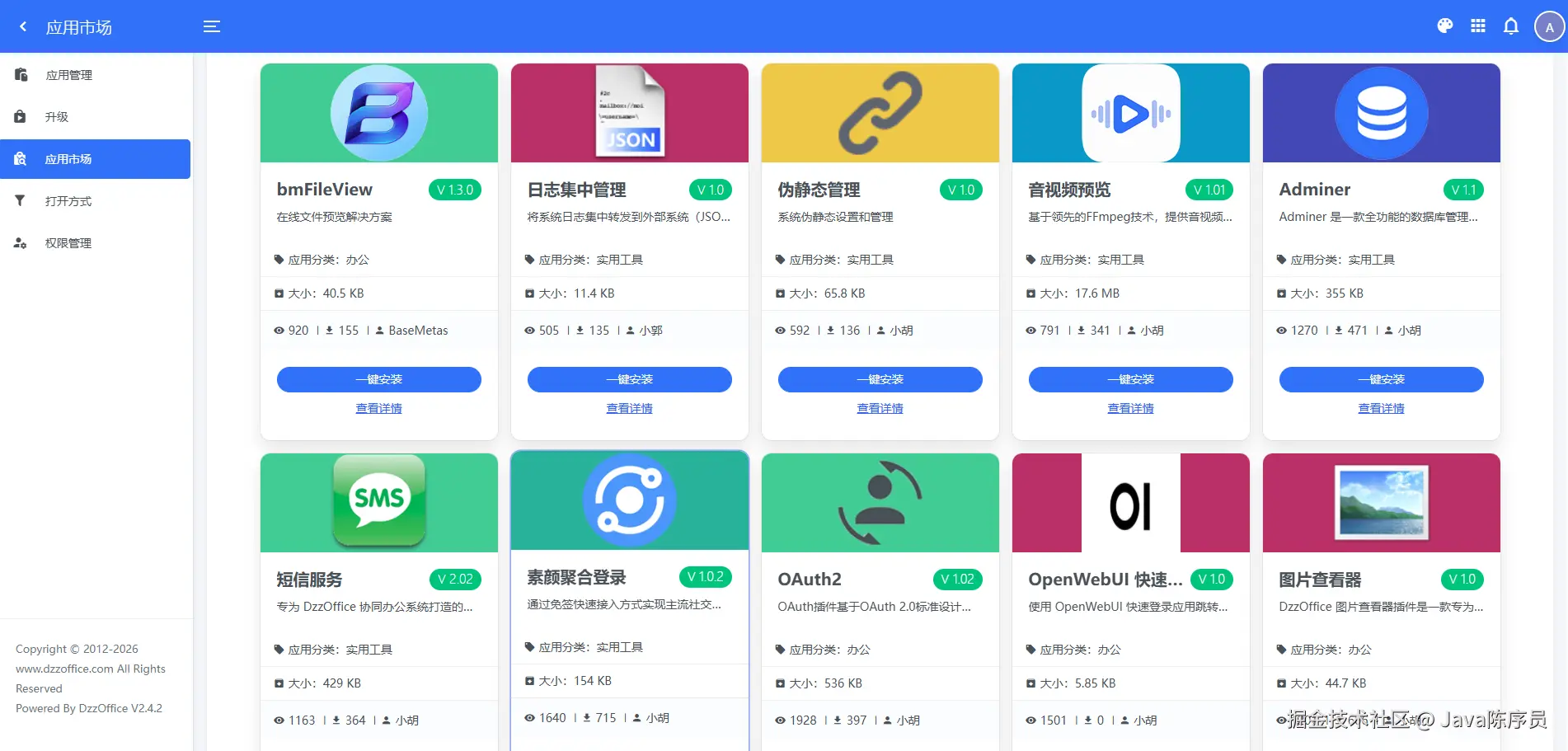Open 打开方式 in the sidebar
This screenshot has height=751, width=1568.
click(96, 201)
